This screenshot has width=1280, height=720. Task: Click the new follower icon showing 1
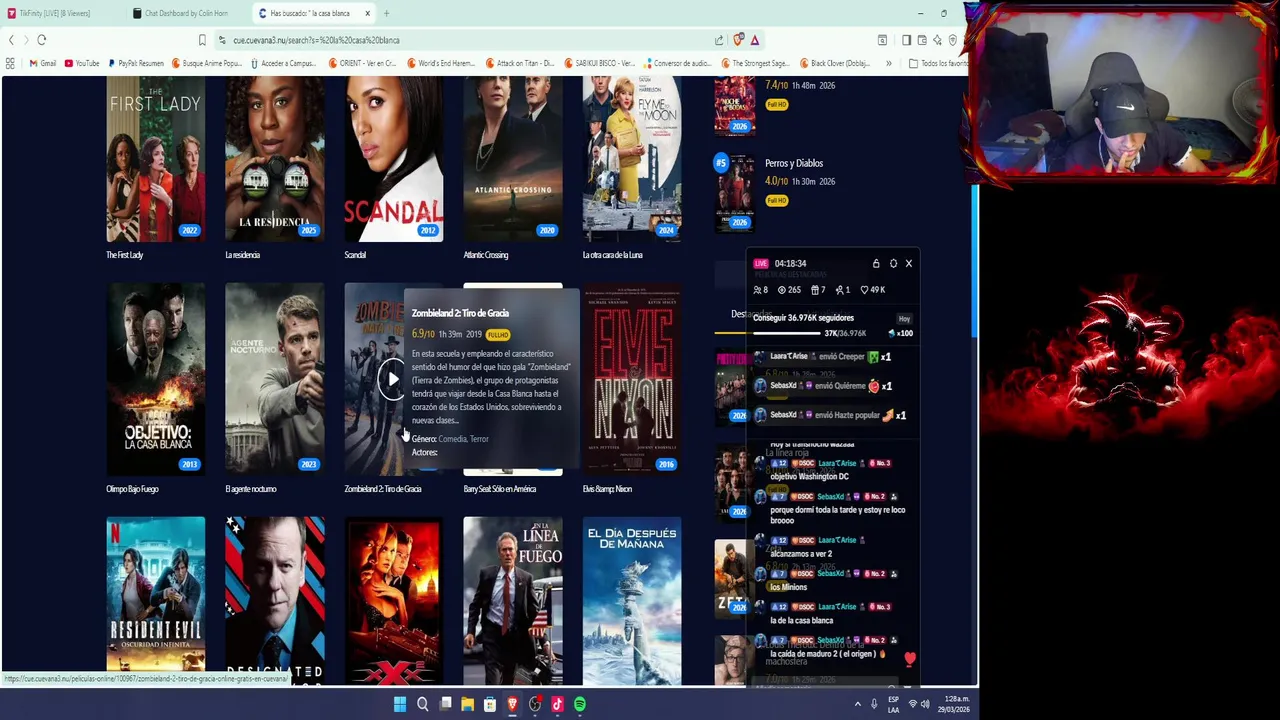pos(840,290)
